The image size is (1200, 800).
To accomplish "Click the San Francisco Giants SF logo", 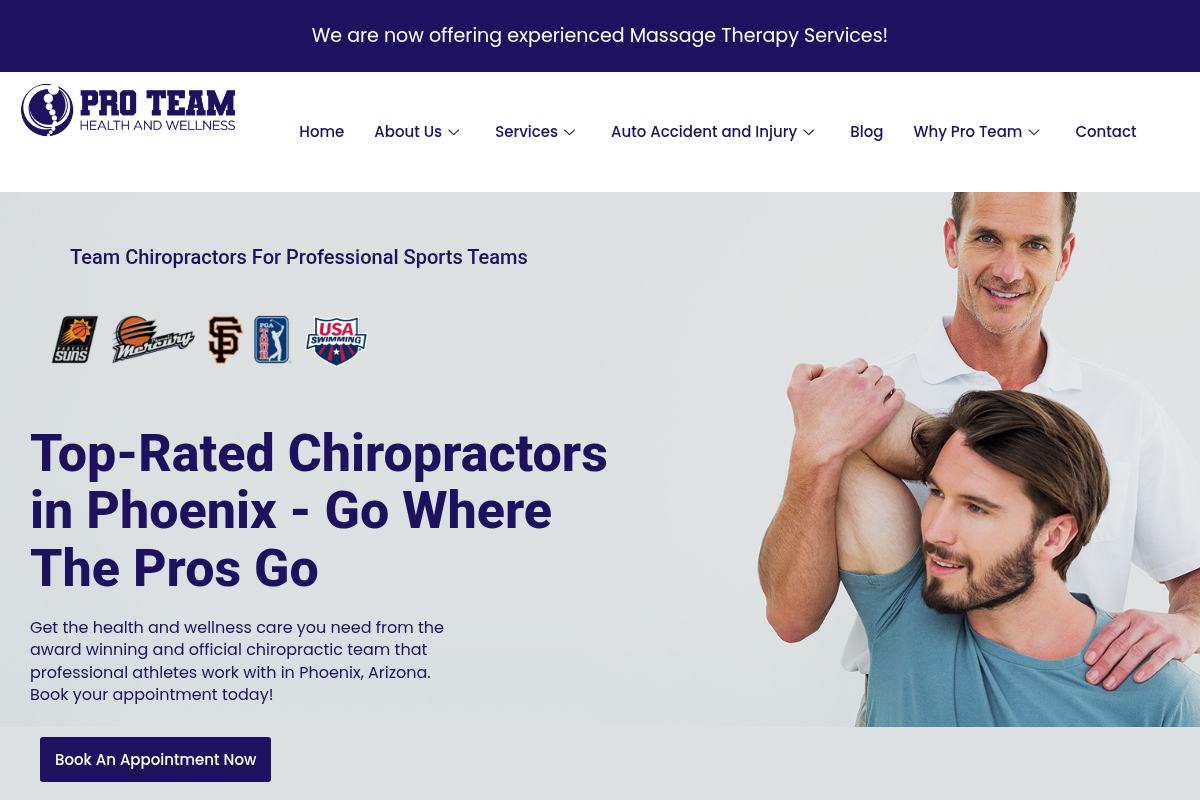I will pyautogui.click(x=224, y=340).
